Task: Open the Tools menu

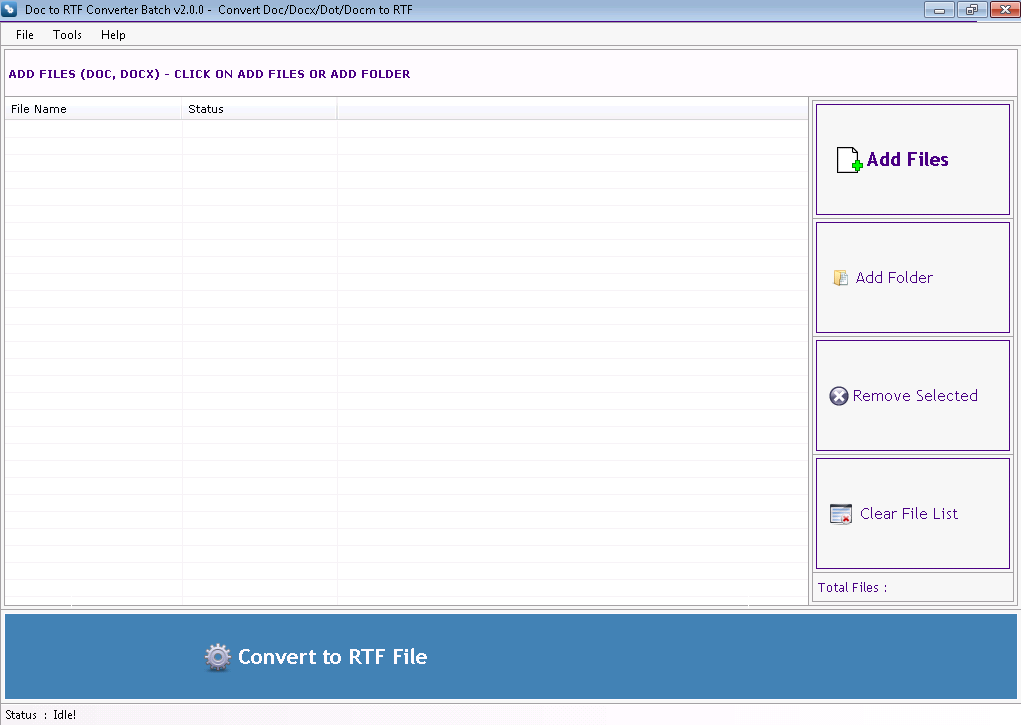Action: coord(67,35)
